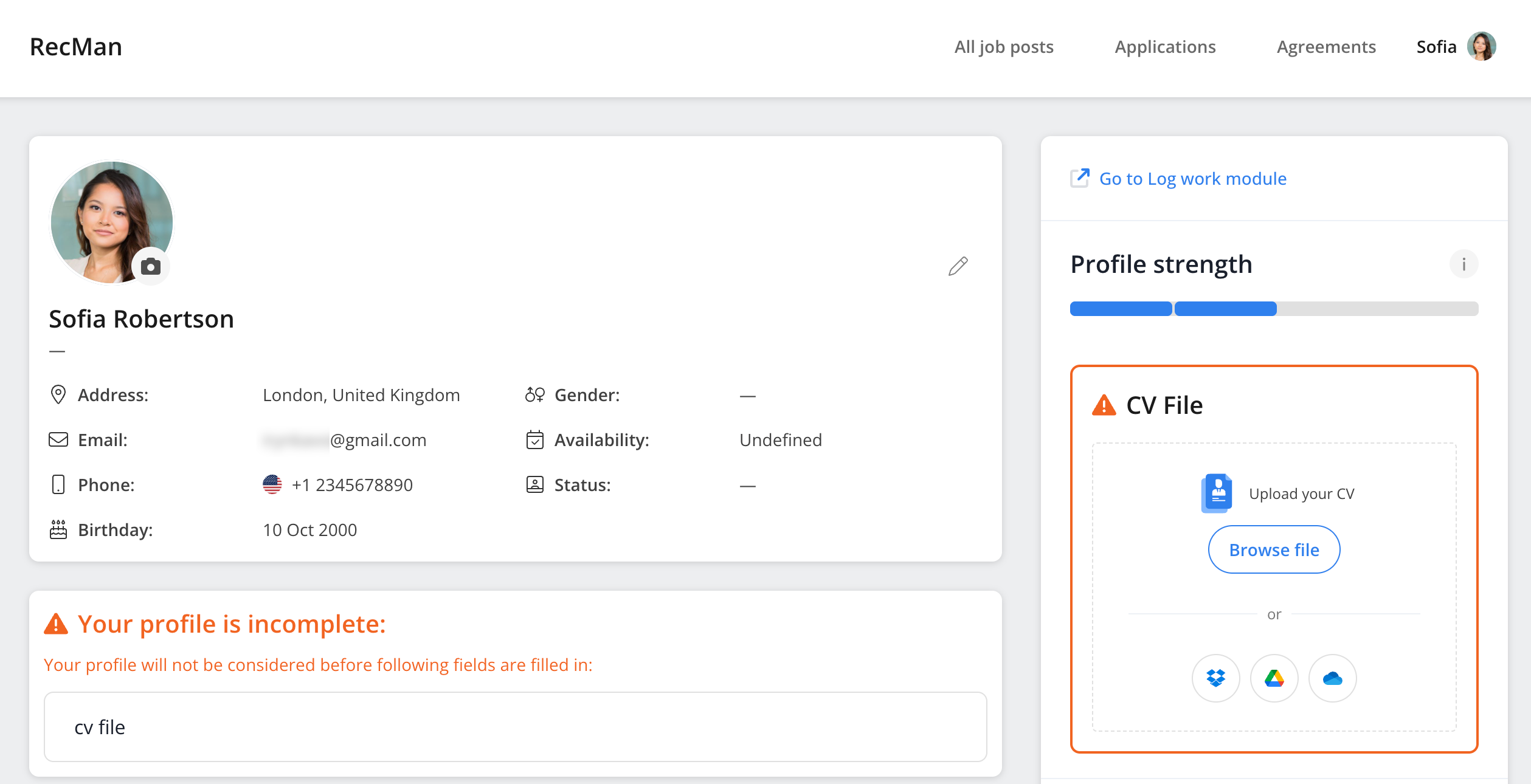Go to Applications page

1165,47
